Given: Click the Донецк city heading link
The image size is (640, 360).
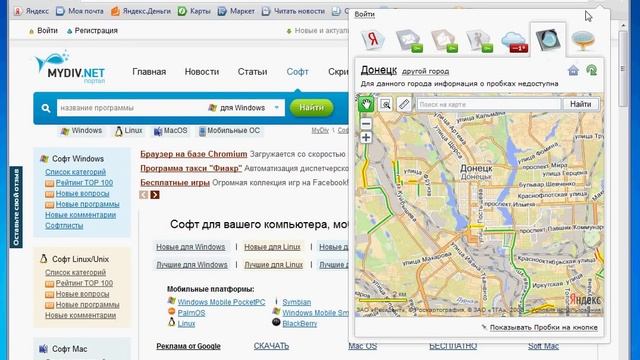Looking at the screenshot, I should click(x=378, y=70).
